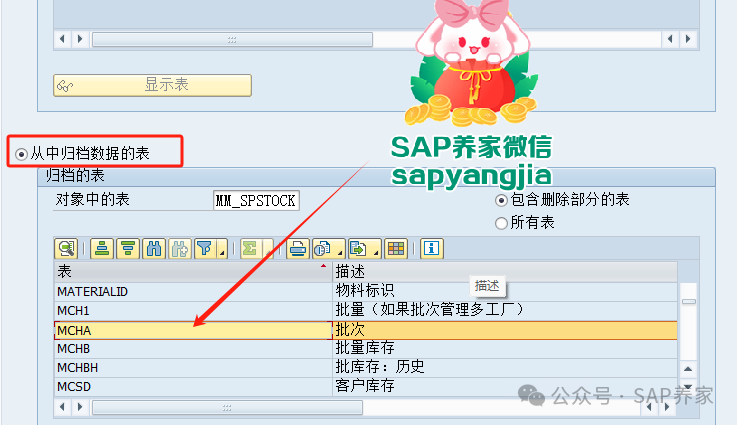The width and height of the screenshot is (737, 425).
Task: Click the 客户库存 description cell
Action: click(x=505, y=386)
